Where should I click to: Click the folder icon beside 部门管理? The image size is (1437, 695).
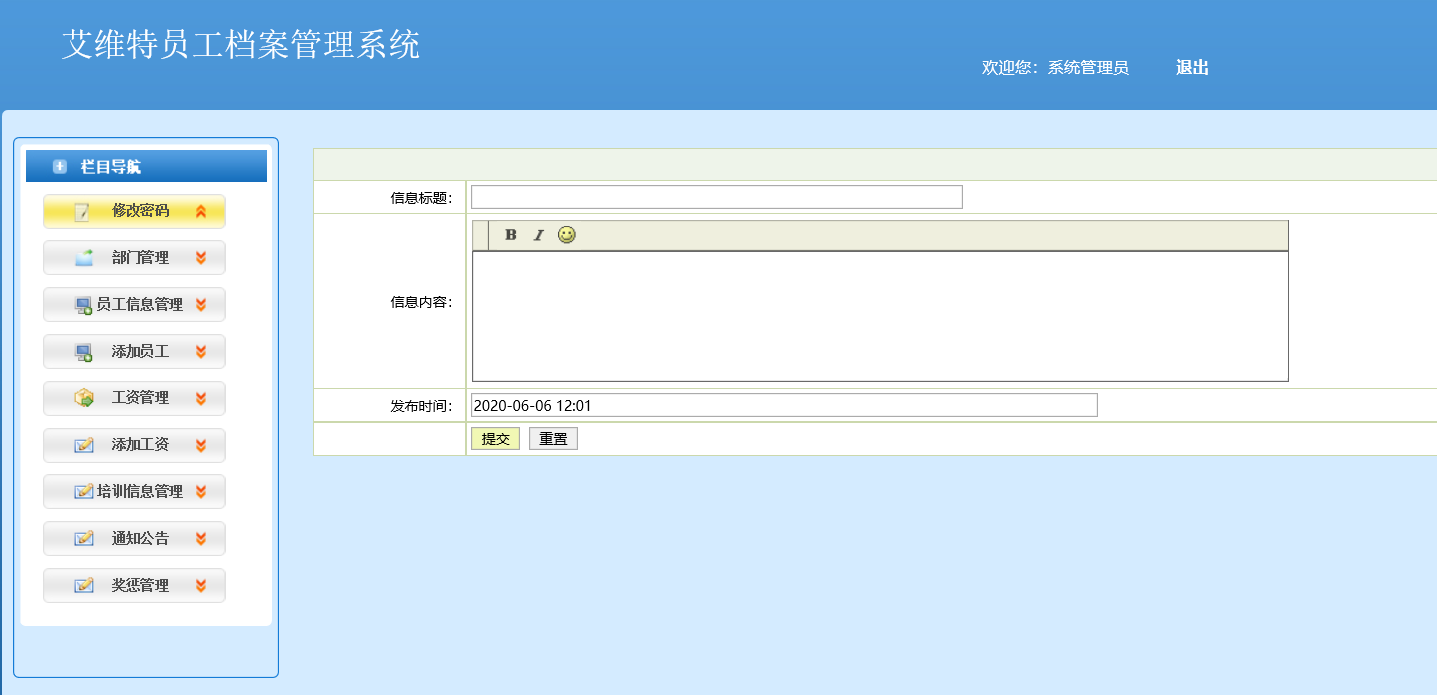pos(84,258)
